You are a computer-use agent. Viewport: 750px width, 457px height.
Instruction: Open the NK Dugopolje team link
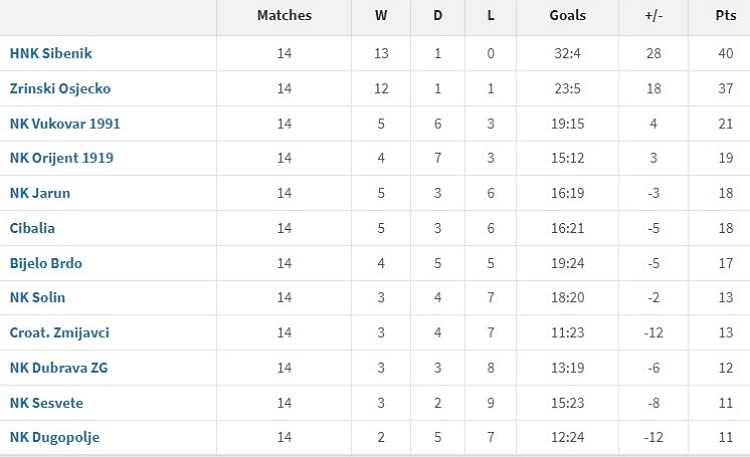point(55,437)
